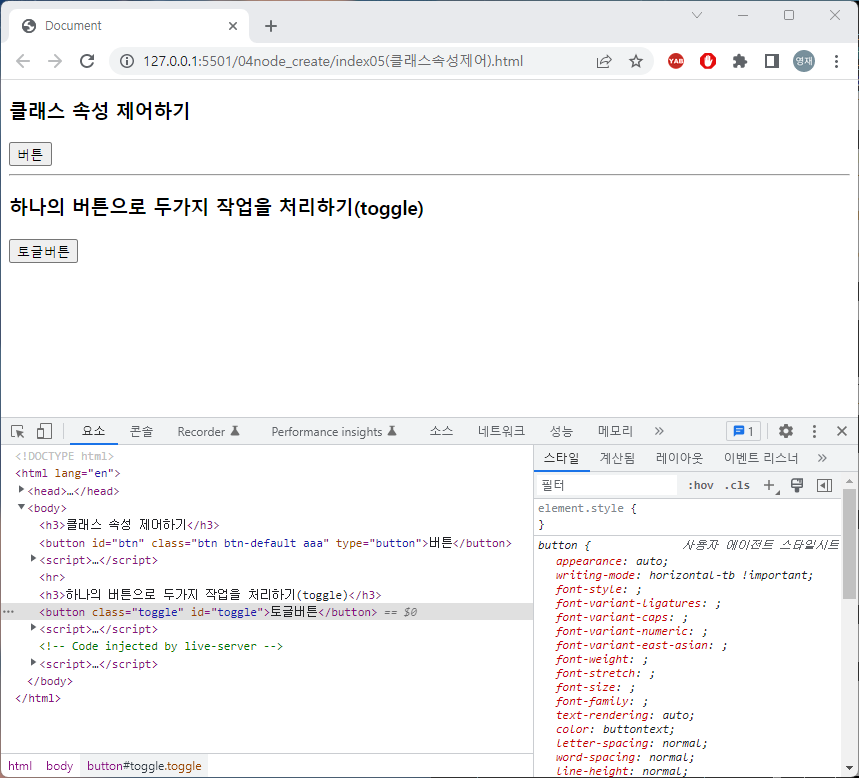Open the user profile avatar

pyautogui.click(x=804, y=61)
